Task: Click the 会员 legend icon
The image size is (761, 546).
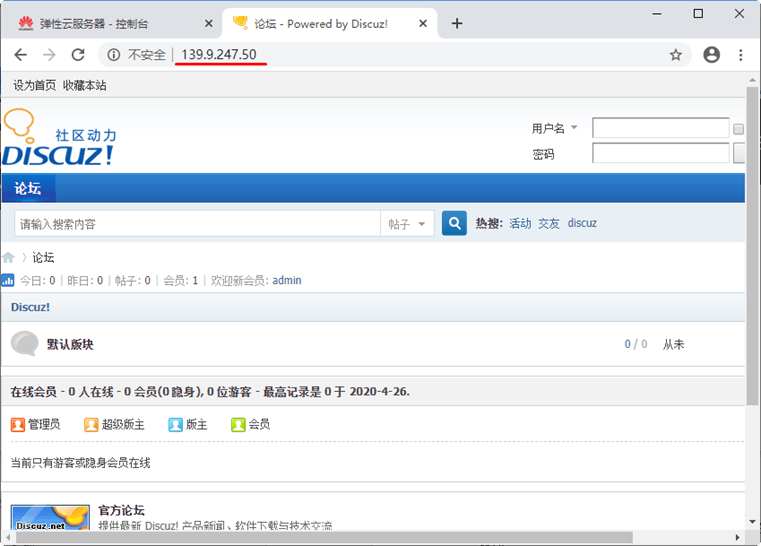Action: point(238,425)
